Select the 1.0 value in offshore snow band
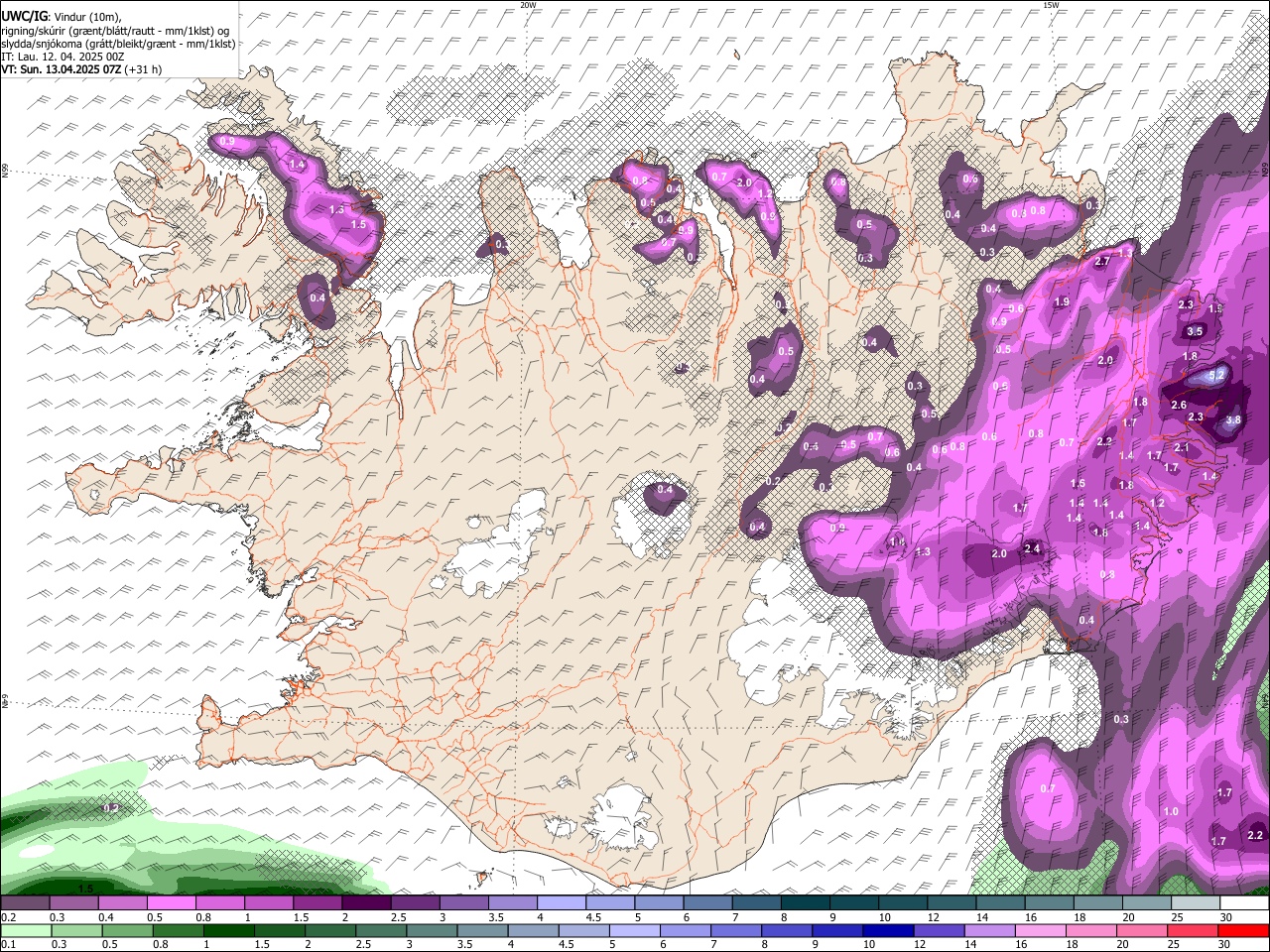This screenshot has height=952, width=1270. click(x=1171, y=811)
